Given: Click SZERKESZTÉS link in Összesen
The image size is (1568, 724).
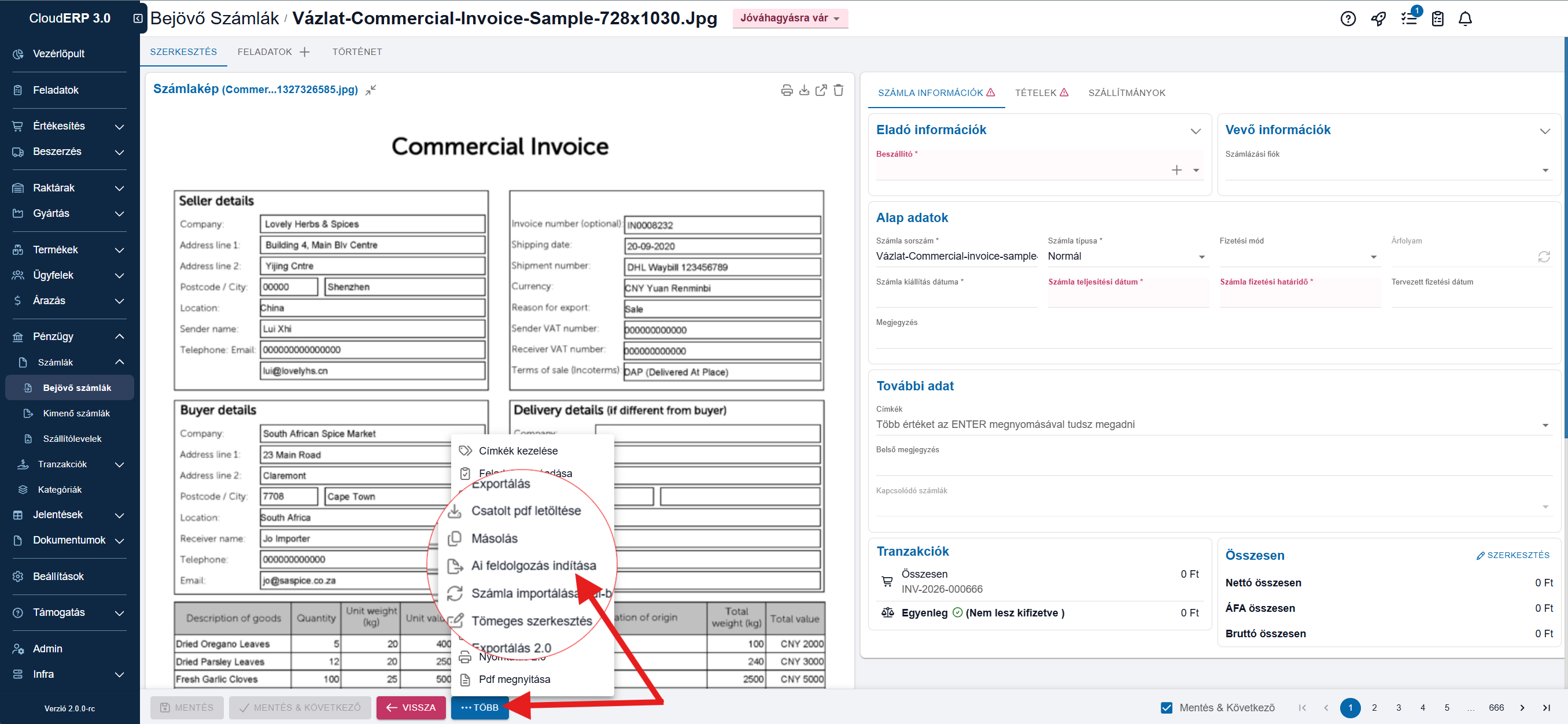Looking at the screenshot, I should coord(1512,555).
